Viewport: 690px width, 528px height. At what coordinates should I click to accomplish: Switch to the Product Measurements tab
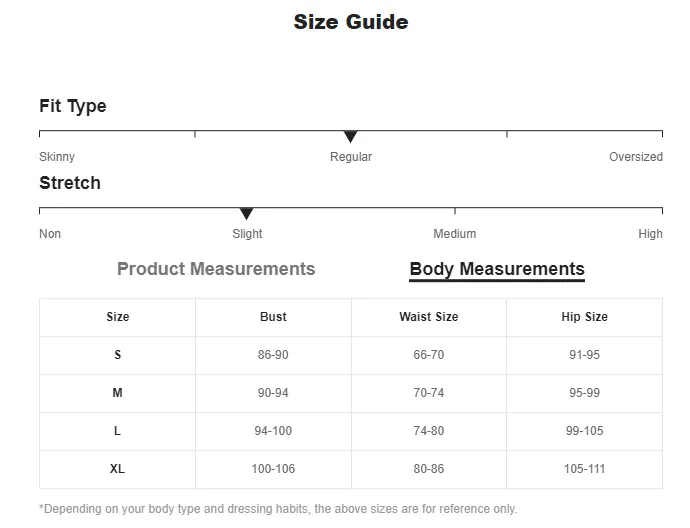(216, 269)
